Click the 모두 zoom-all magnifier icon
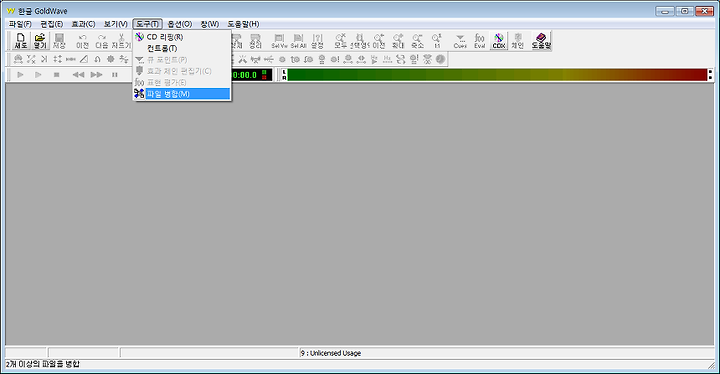 [340, 40]
